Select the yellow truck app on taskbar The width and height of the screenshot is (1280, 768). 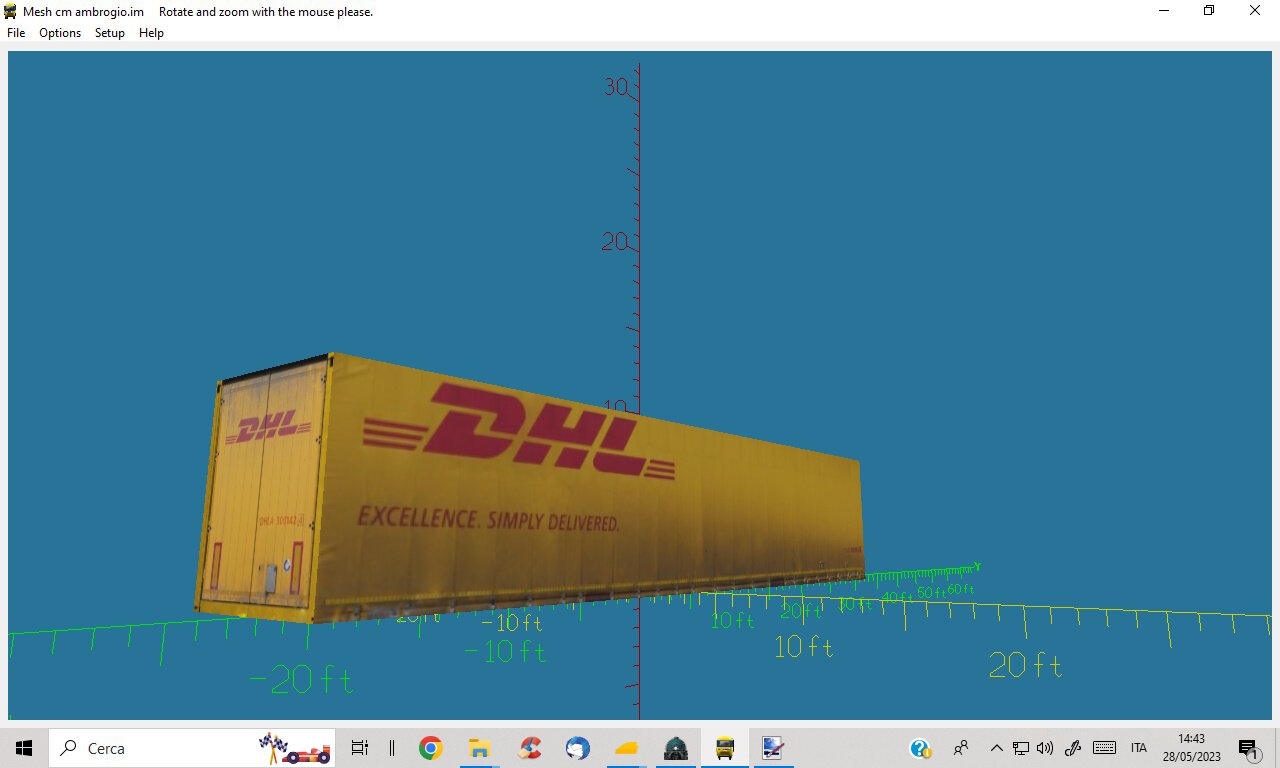725,748
